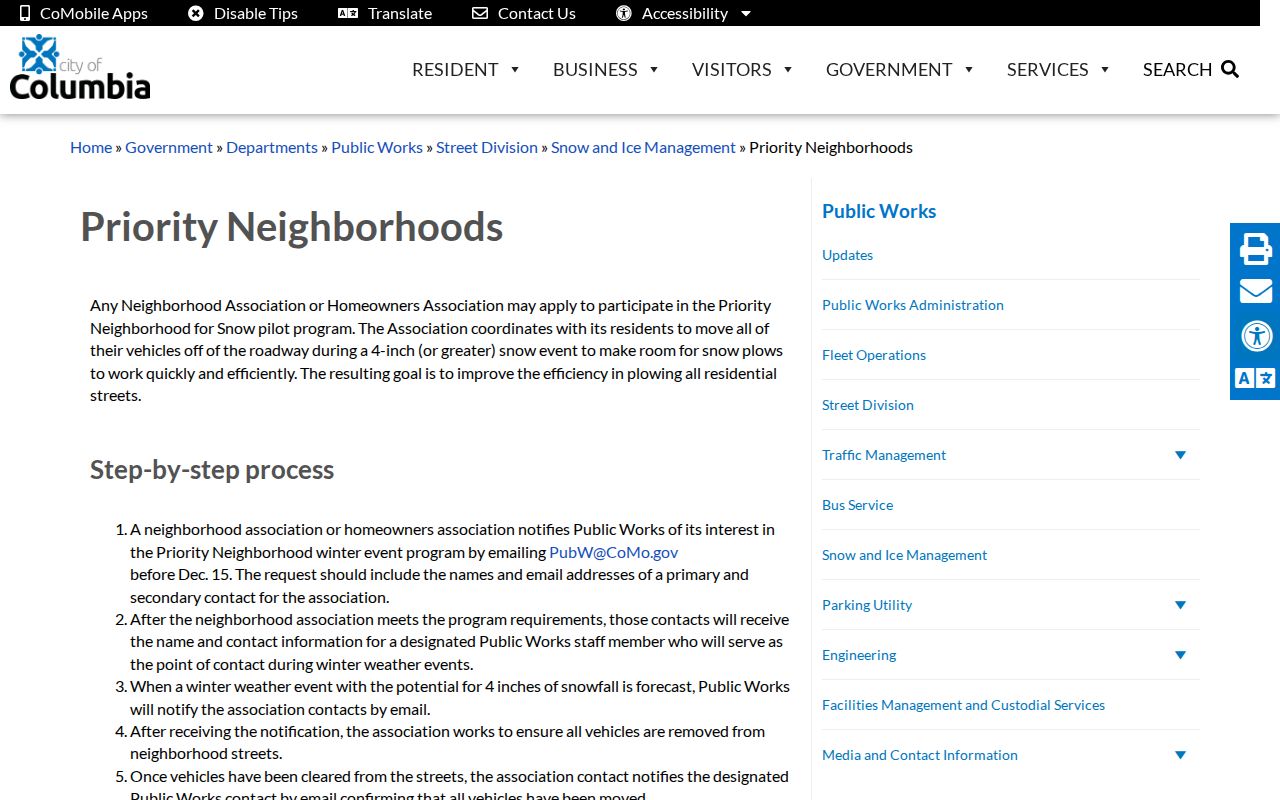Expand Media and Contact Information arrow
This screenshot has width=1280, height=800.
[x=1180, y=755]
